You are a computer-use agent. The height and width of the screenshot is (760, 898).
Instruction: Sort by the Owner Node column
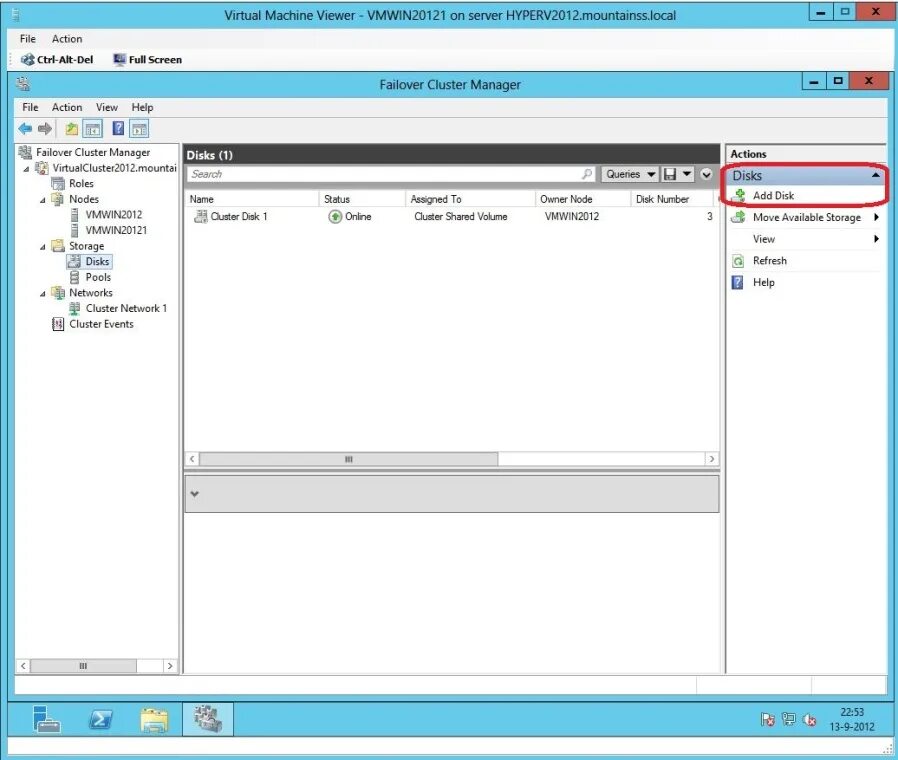tap(583, 199)
